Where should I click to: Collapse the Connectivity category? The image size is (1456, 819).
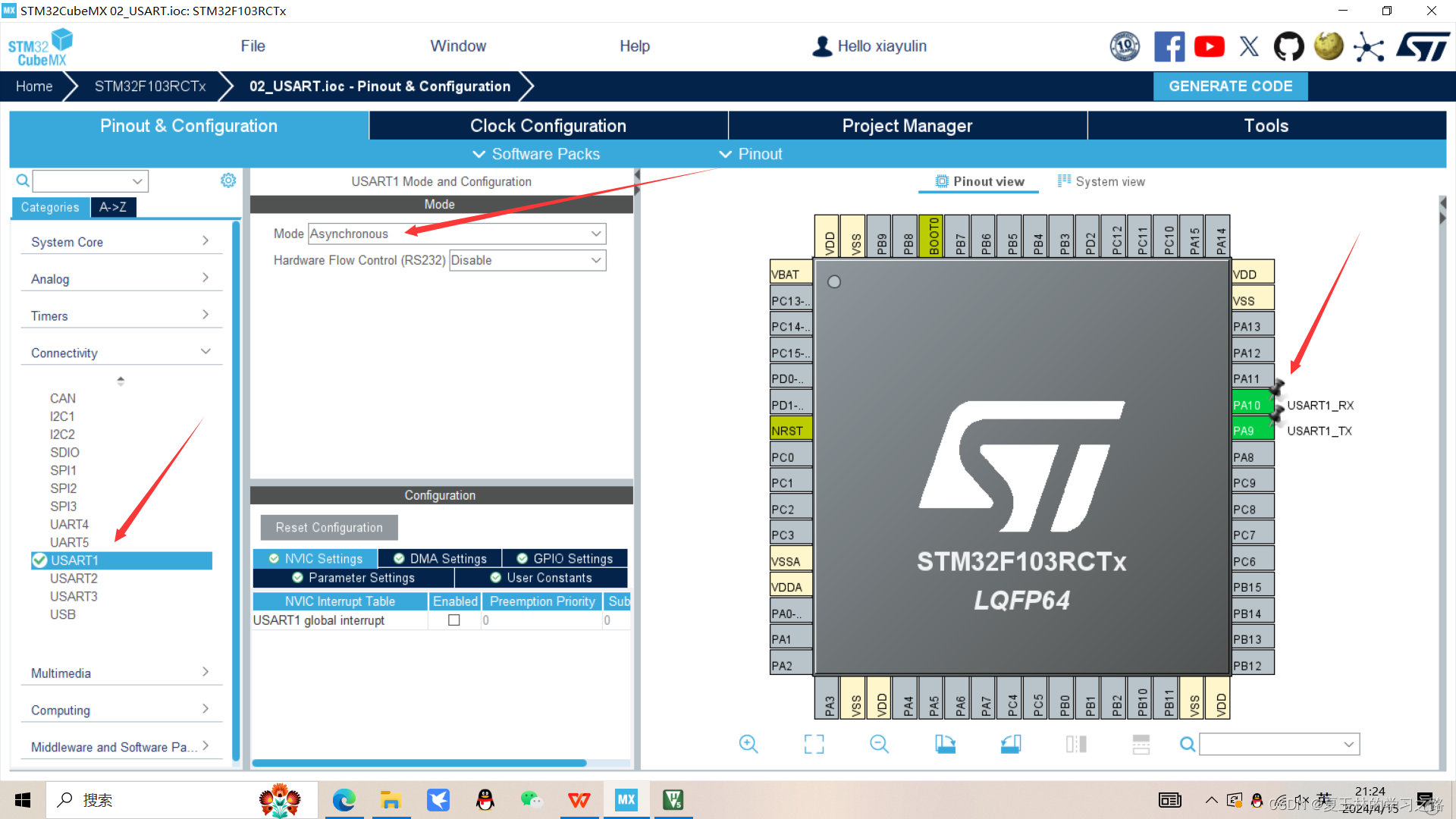point(121,353)
